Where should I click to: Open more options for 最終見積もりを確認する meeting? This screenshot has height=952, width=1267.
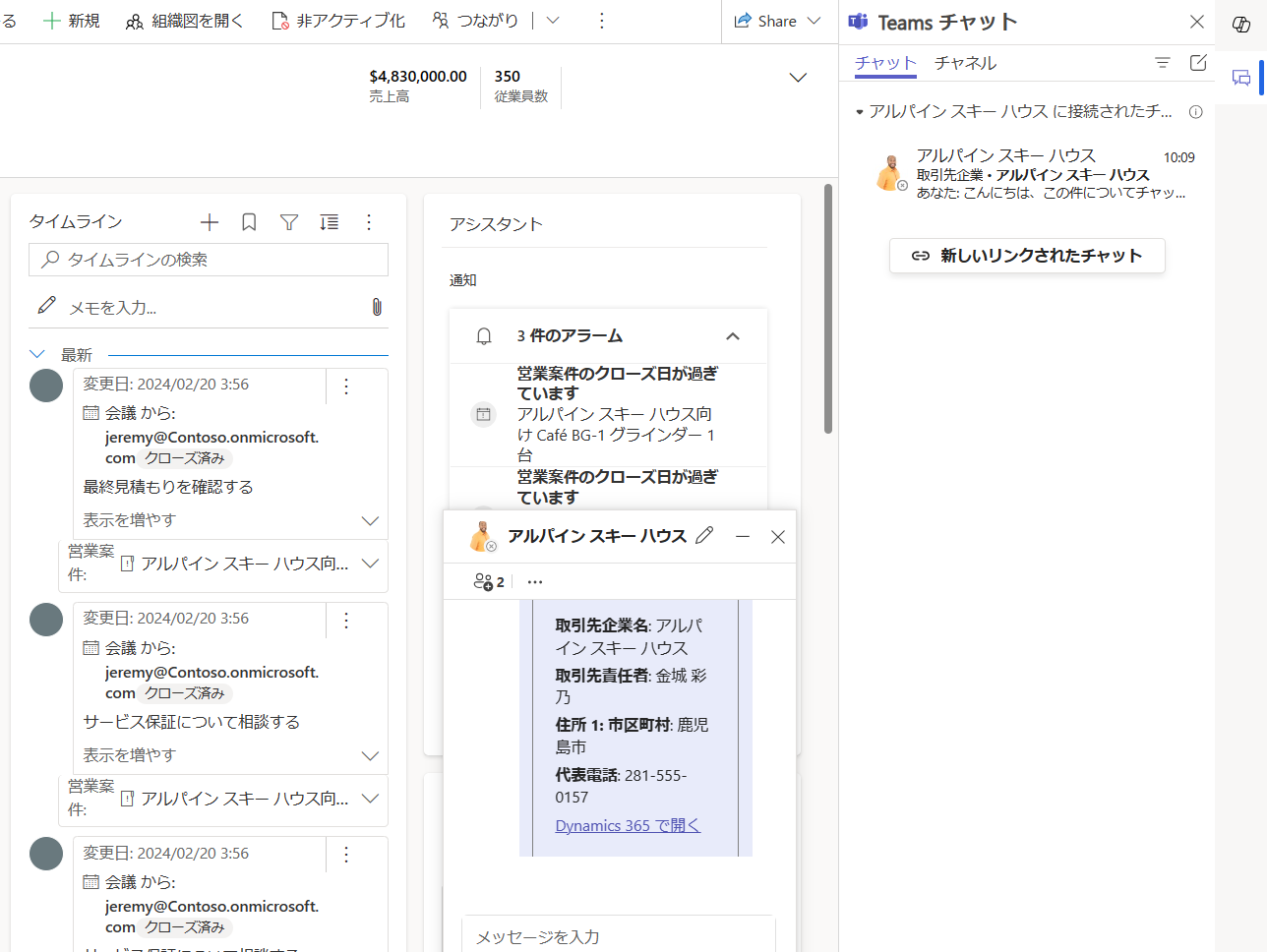[346, 387]
